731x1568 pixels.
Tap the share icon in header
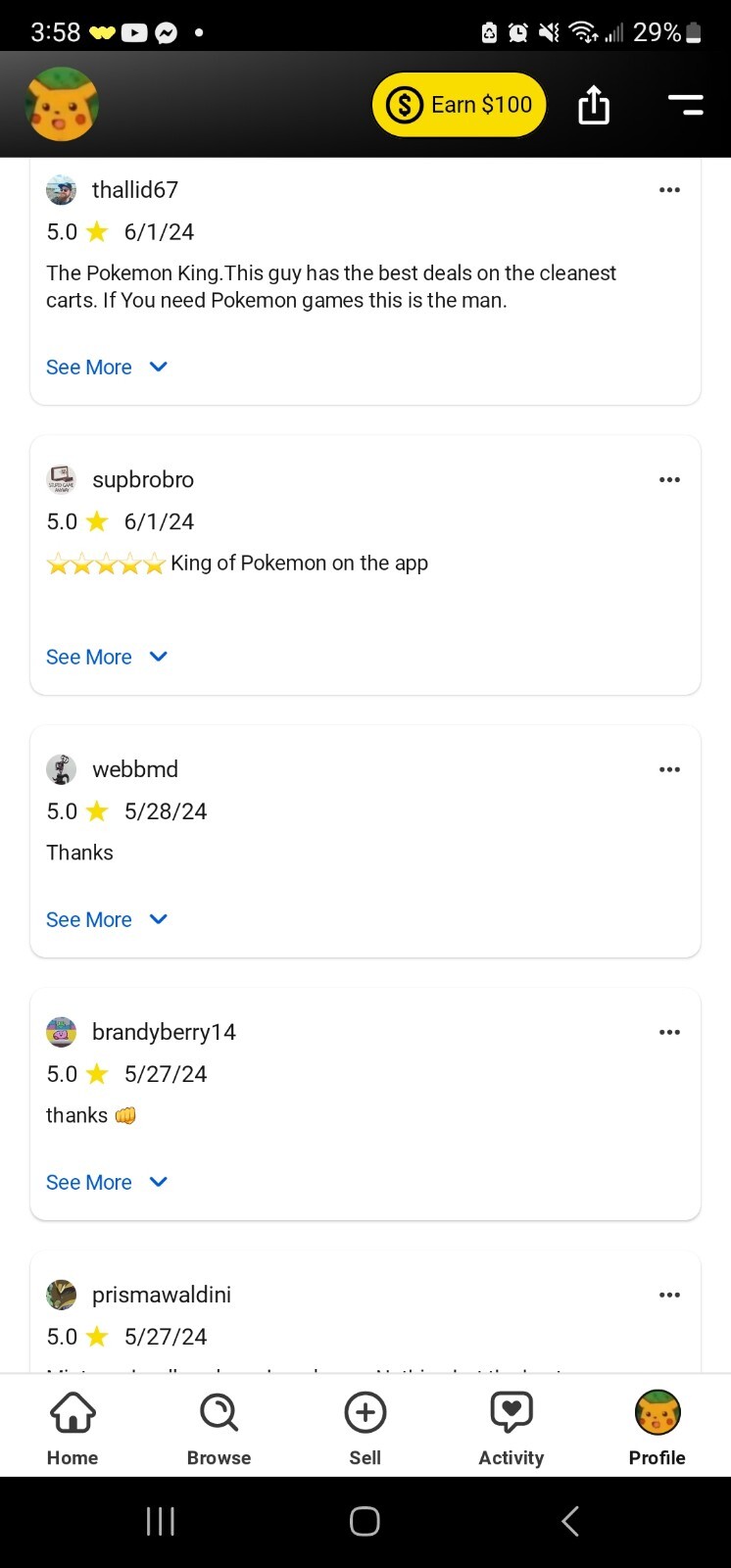(594, 105)
